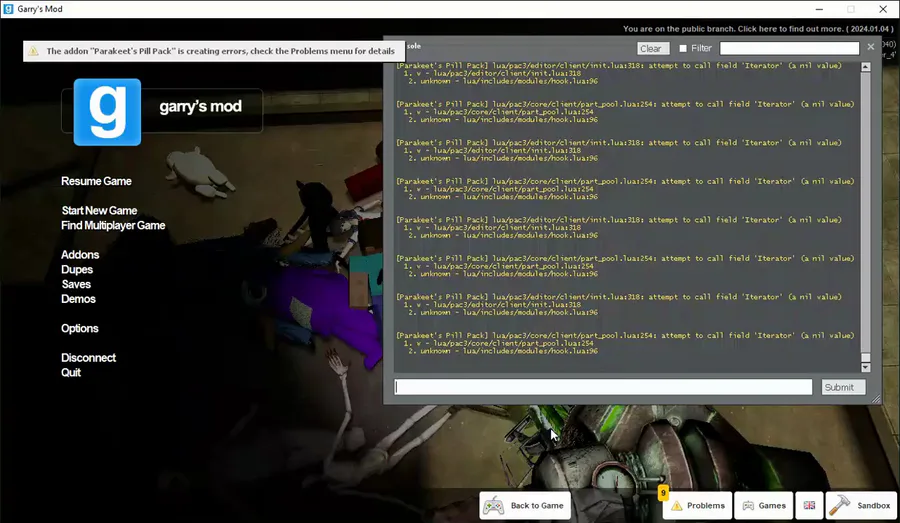Screen dimensions: 900x523
Task: Click the Parakeet's Pill Pack error notification
Action: click(x=214, y=51)
